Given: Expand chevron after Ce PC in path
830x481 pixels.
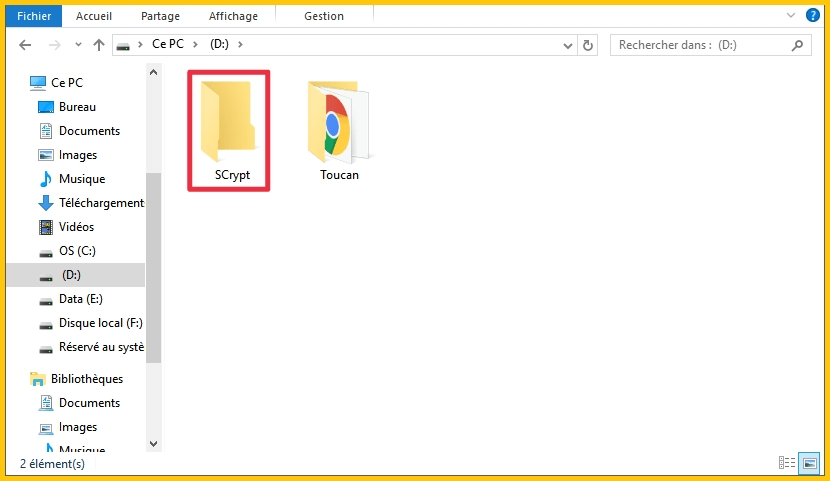Looking at the screenshot, I should click(195, 44).
